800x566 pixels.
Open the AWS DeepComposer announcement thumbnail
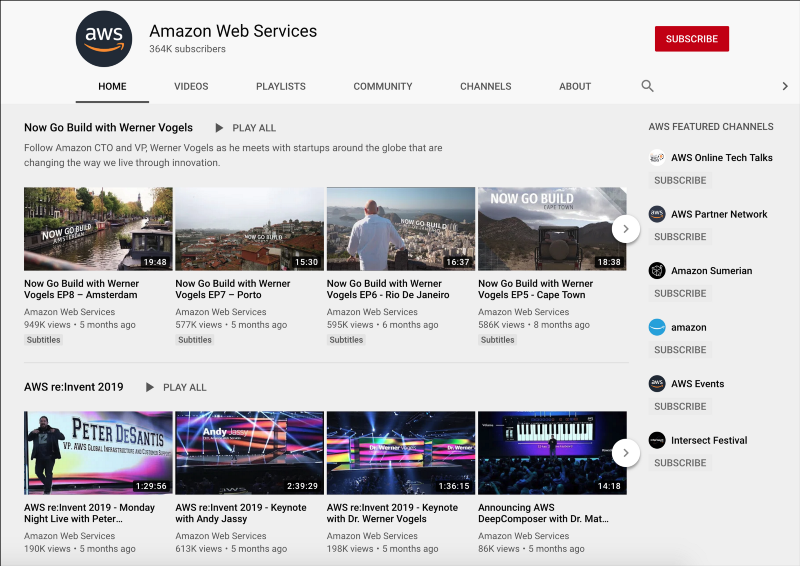click(552, 453)
